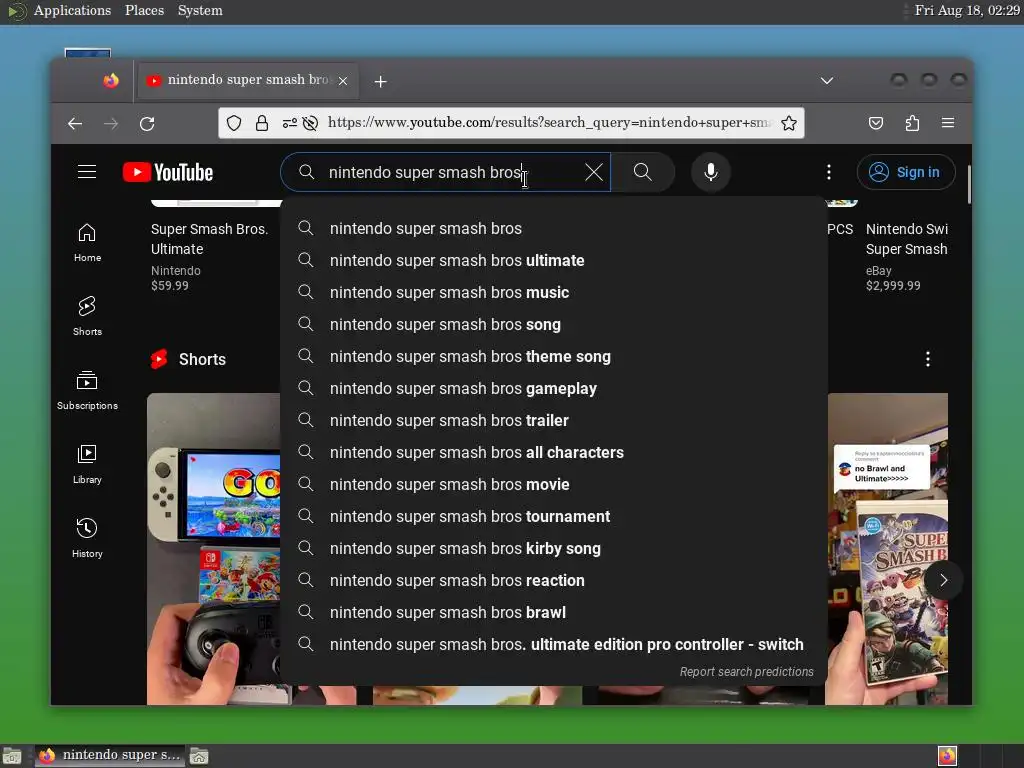This screenshot has height=768, width=1024.
Task: Pick the 'tournament' search suggestion
Action: [554, 517]
